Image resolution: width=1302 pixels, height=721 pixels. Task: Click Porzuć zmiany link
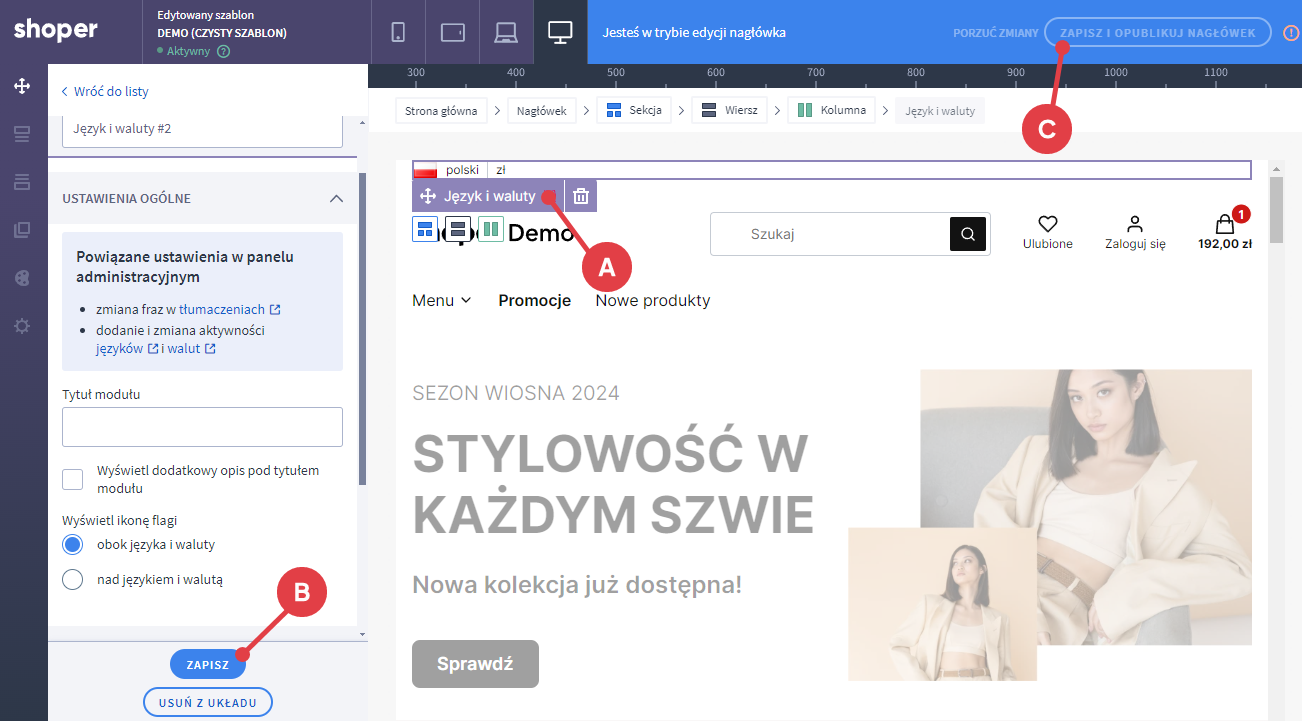pyautogui.click(x=995, y=33)
